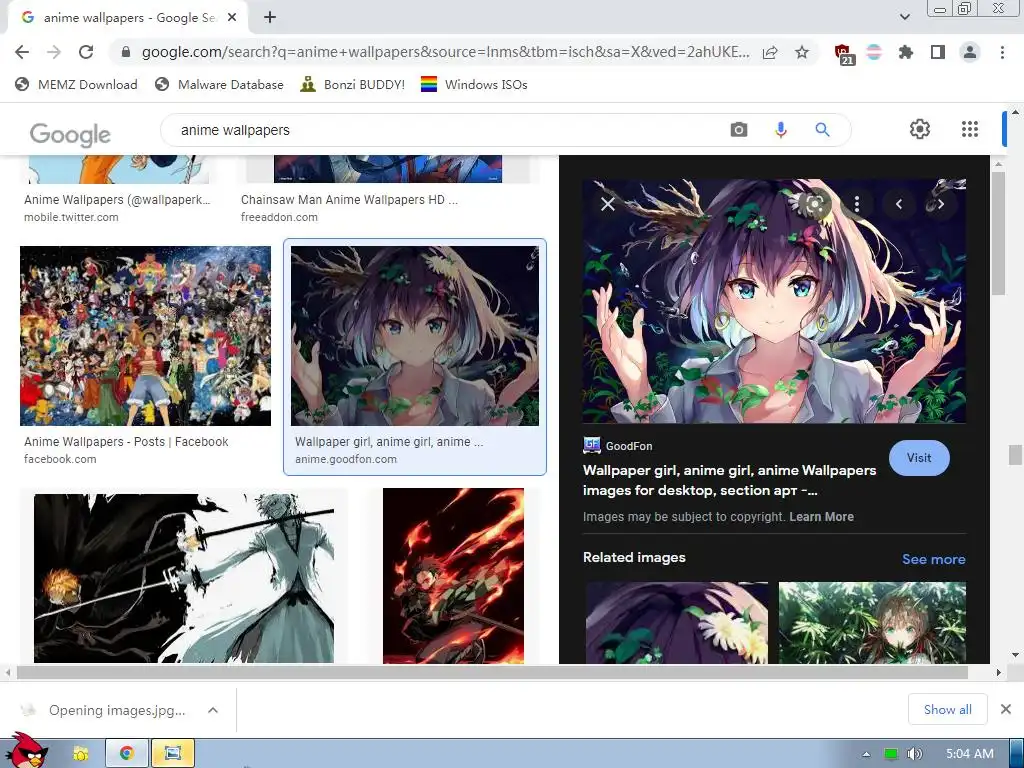Show hidden system tray icons
This screenshot has height=768, width=1024.
pyautogui.click(x=866, y=754)
